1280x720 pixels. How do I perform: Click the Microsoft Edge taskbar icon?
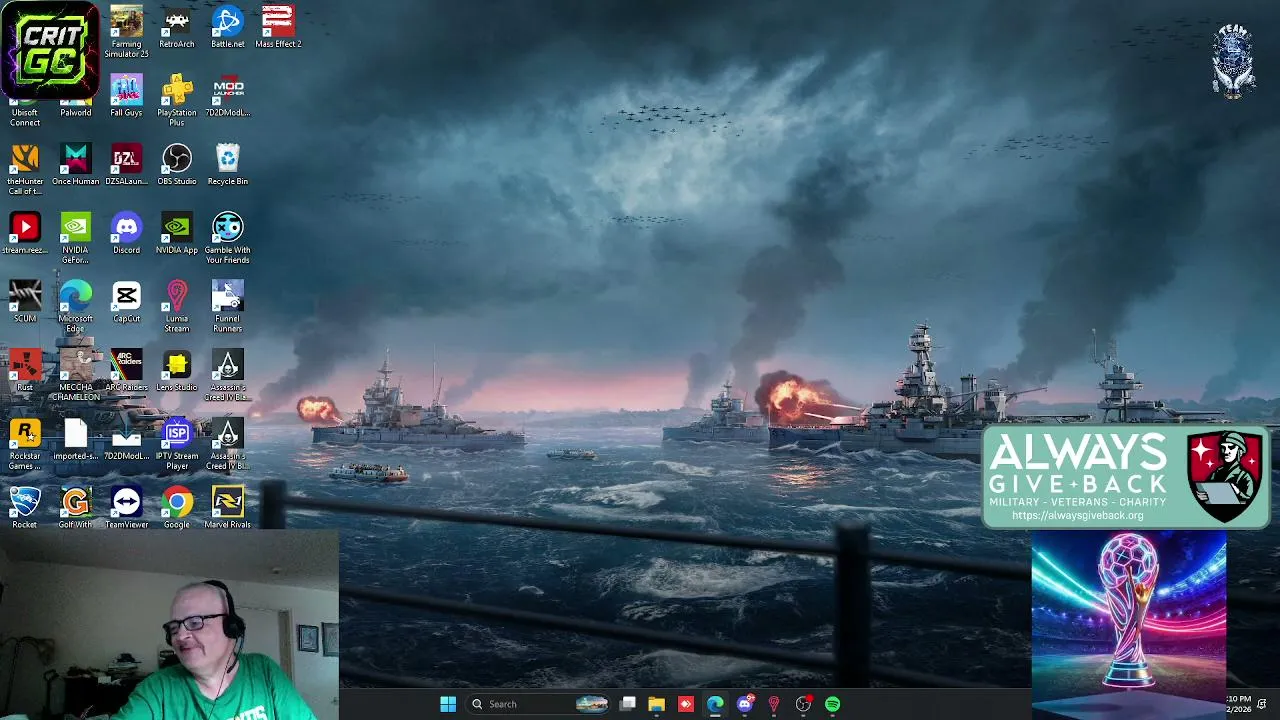(x=715, y=704)
